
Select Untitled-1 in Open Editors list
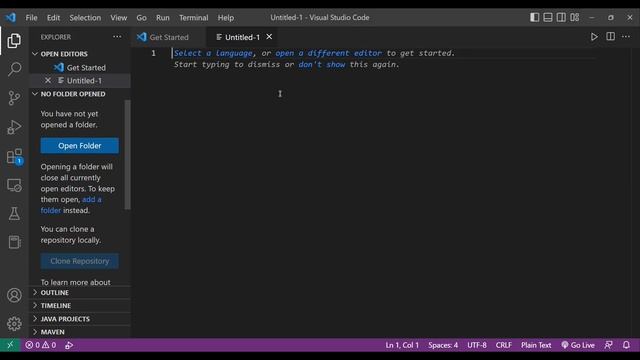coord(80,80)
